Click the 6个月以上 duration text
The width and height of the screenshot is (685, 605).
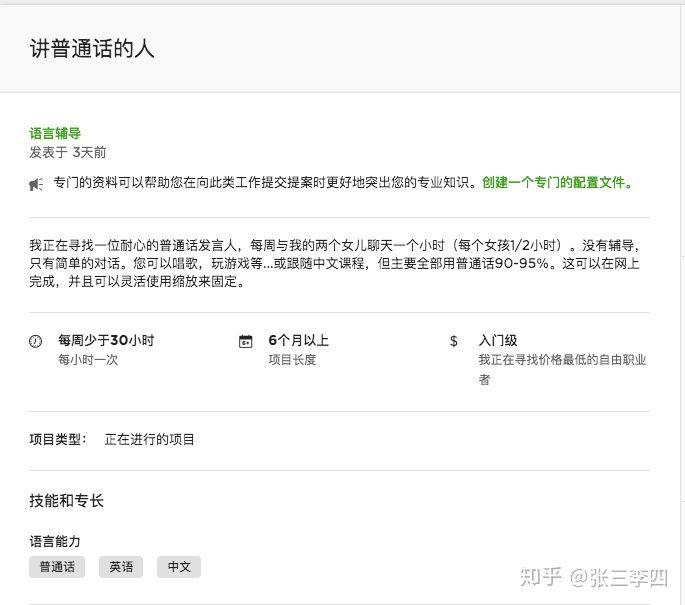pyautogui.click(x=298, y=340)
